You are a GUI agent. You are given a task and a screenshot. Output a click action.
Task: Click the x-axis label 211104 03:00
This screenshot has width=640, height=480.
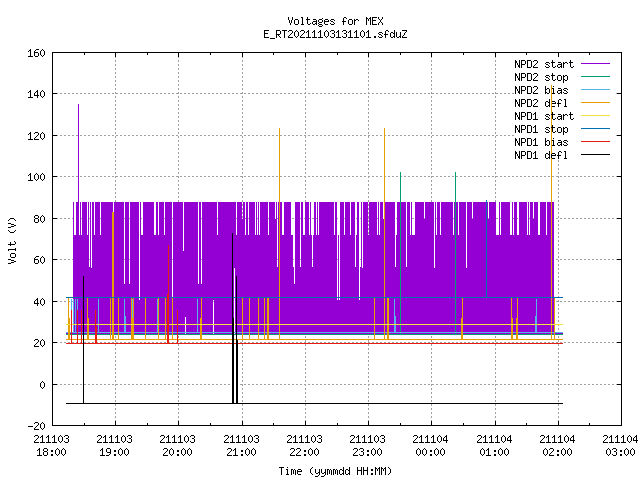coord(620,446)
